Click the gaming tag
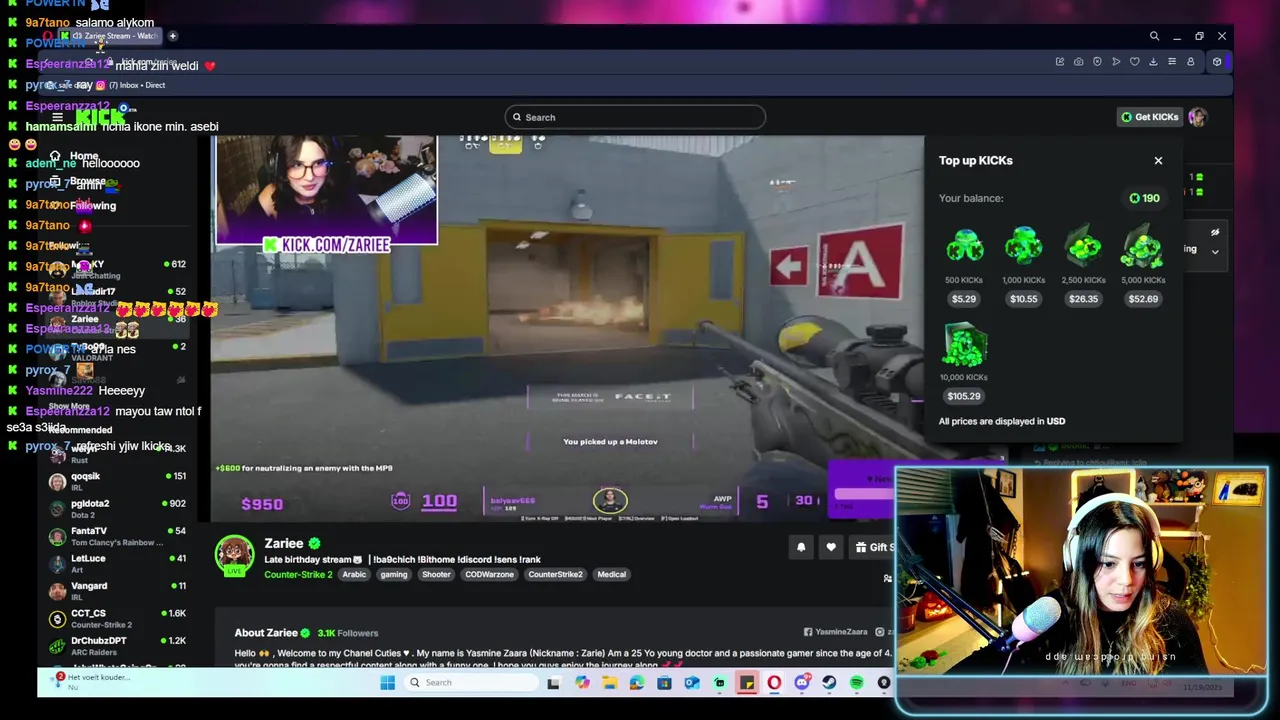The image size is (1280, 720). click(x=394, y=574)
